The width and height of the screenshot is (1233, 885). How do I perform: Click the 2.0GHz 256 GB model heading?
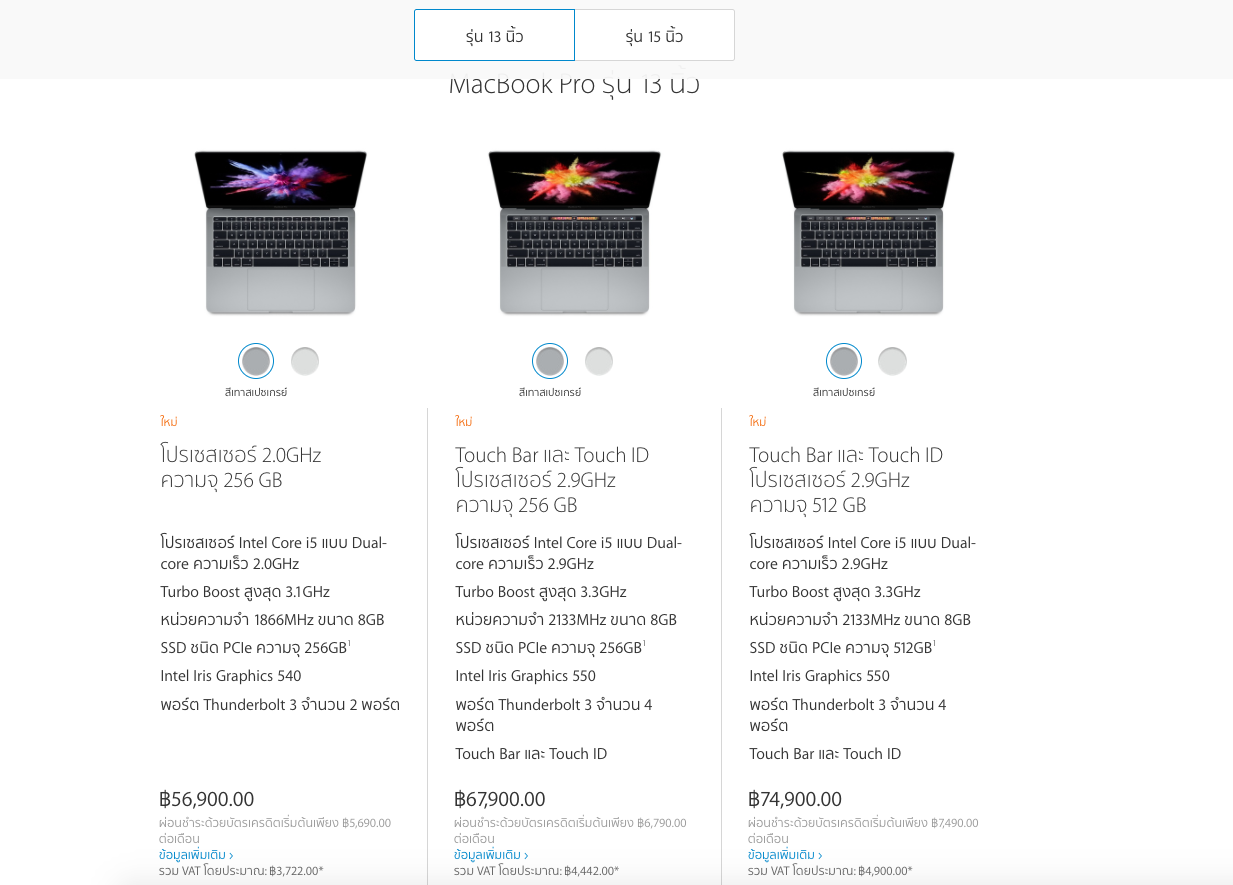click(241, 468)
